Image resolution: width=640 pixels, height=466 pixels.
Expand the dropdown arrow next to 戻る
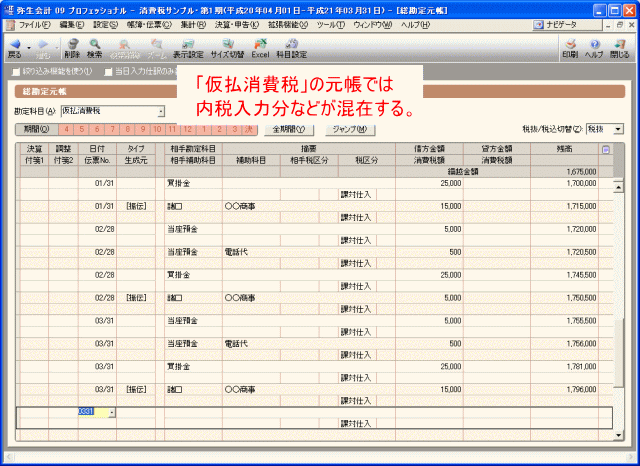point(29,48)
